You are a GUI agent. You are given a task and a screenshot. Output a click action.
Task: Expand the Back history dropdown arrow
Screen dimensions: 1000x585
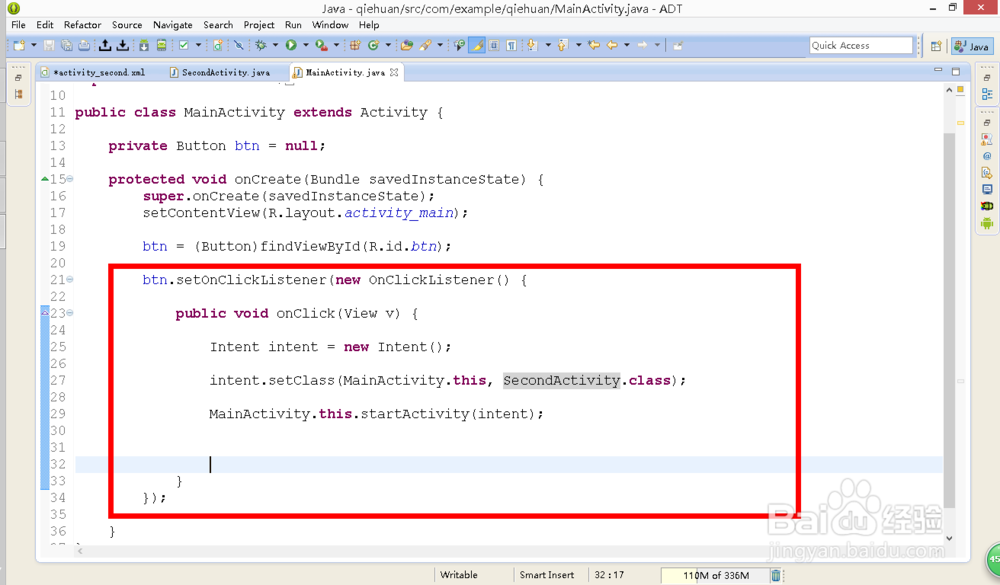pyautogui.click(x=627, y=45)
